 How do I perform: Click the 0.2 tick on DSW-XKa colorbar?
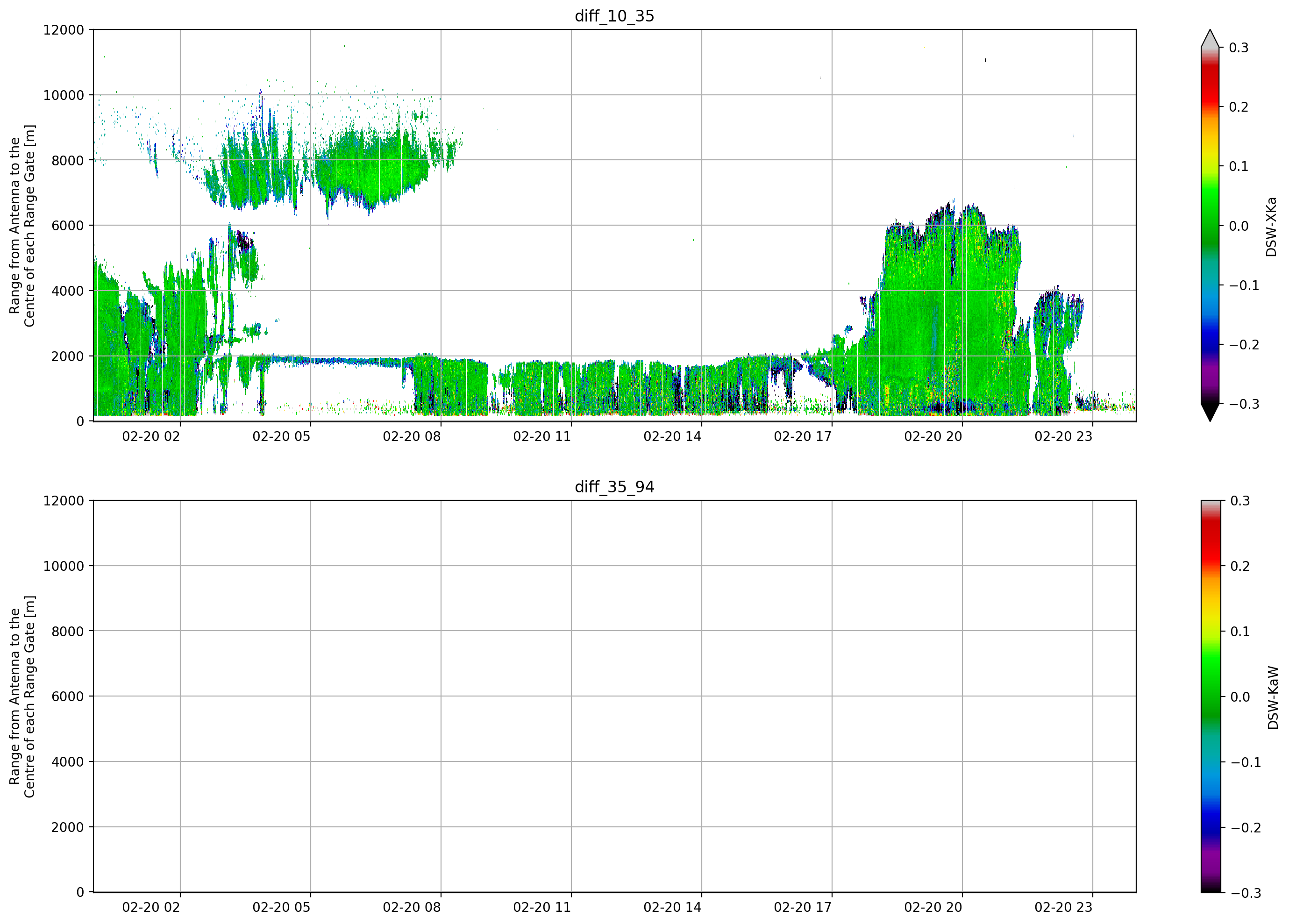coord(1239,107)
